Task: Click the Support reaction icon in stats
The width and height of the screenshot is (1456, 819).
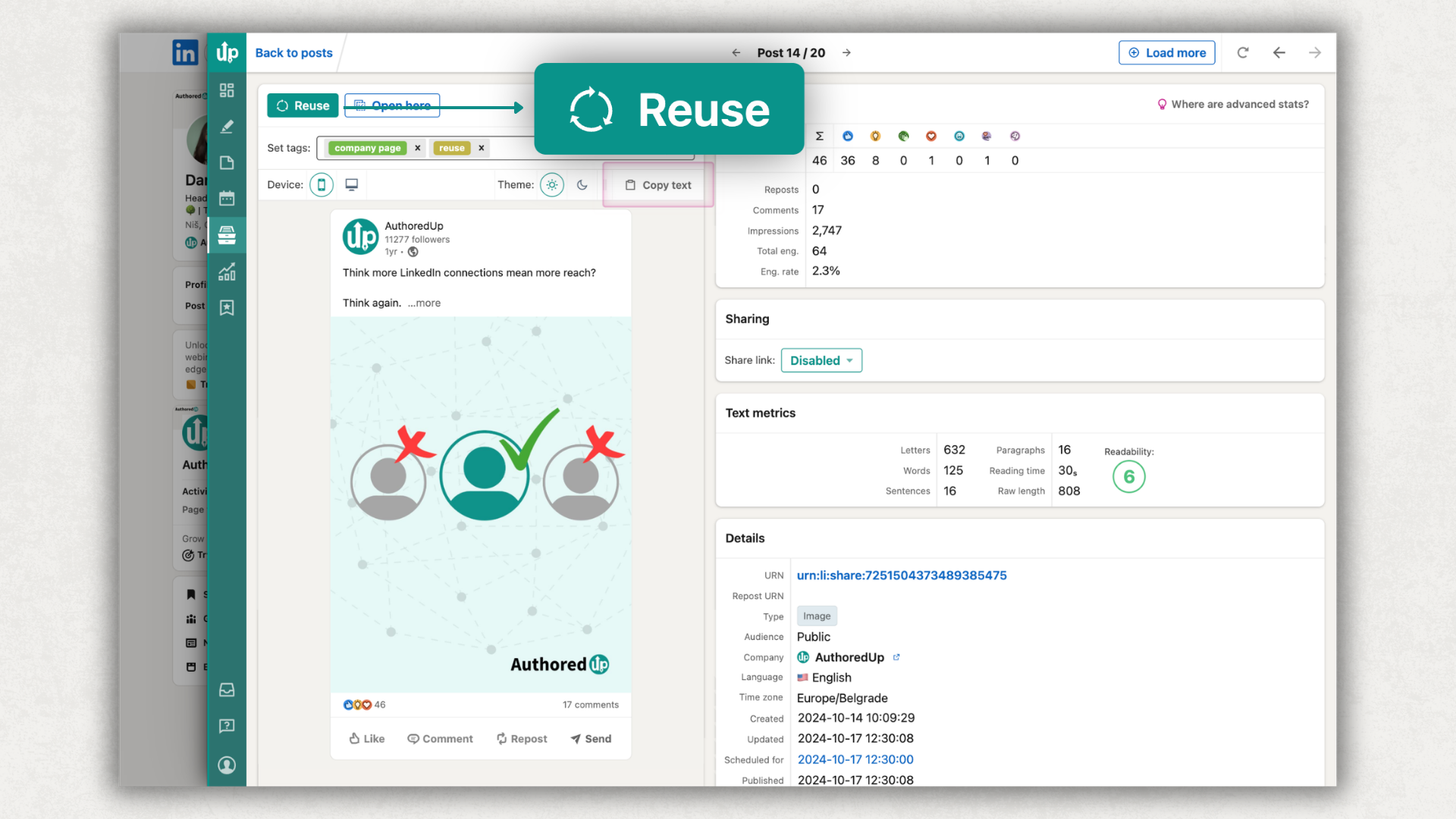Action: click(x=987, y=136)
